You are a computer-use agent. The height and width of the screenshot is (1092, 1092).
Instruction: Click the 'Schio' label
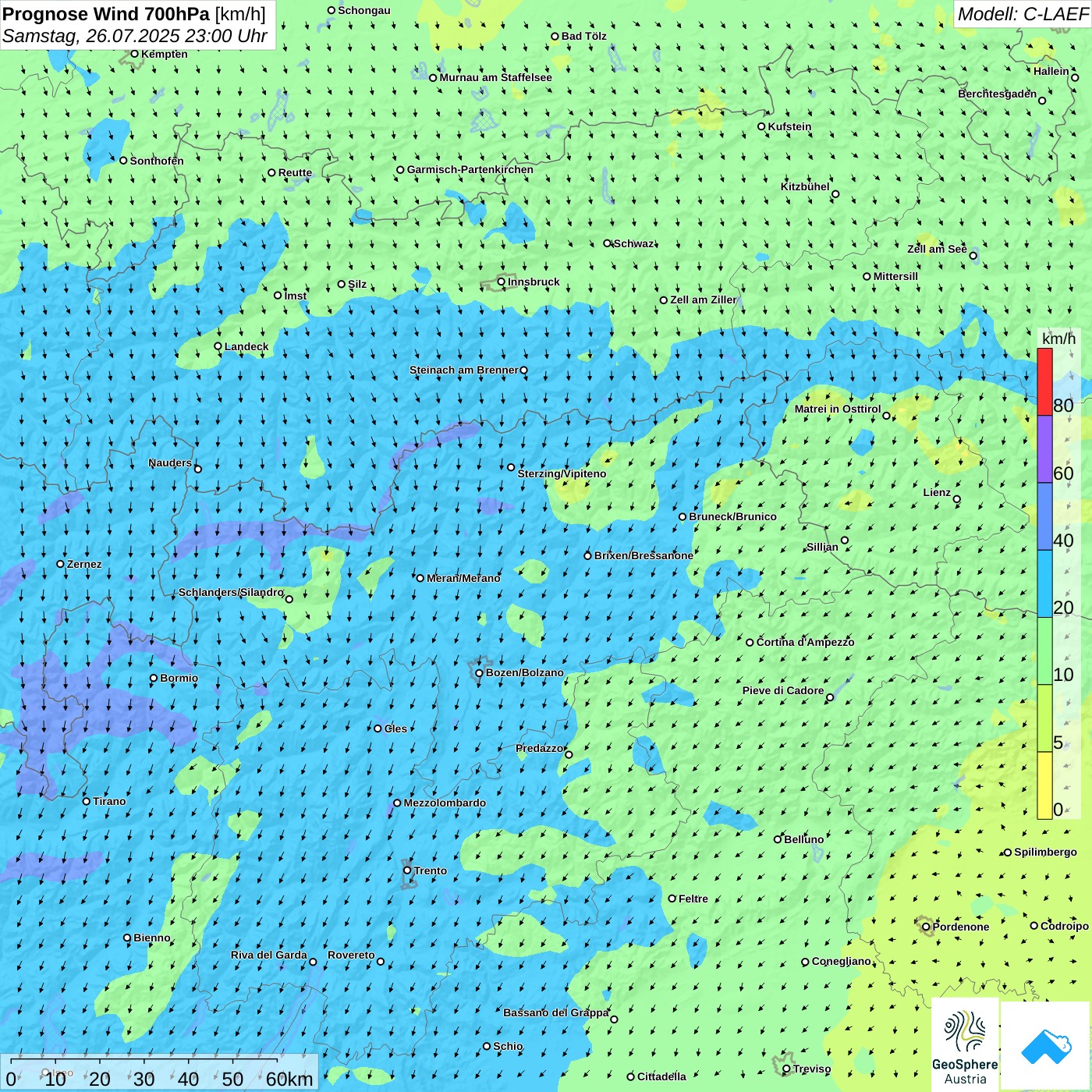(508, 1046)
